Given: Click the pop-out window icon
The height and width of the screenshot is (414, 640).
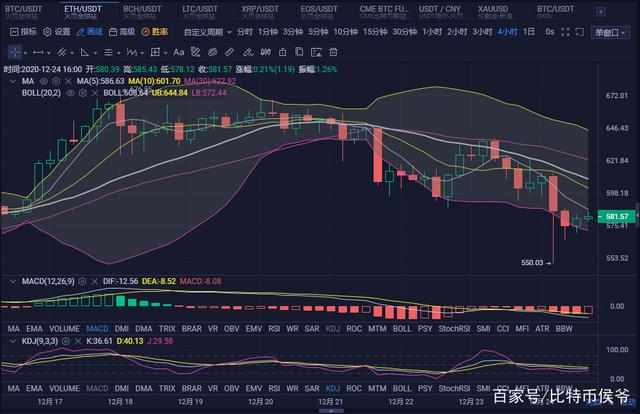Looking at the screenshot, I should (x=580, y=32).
